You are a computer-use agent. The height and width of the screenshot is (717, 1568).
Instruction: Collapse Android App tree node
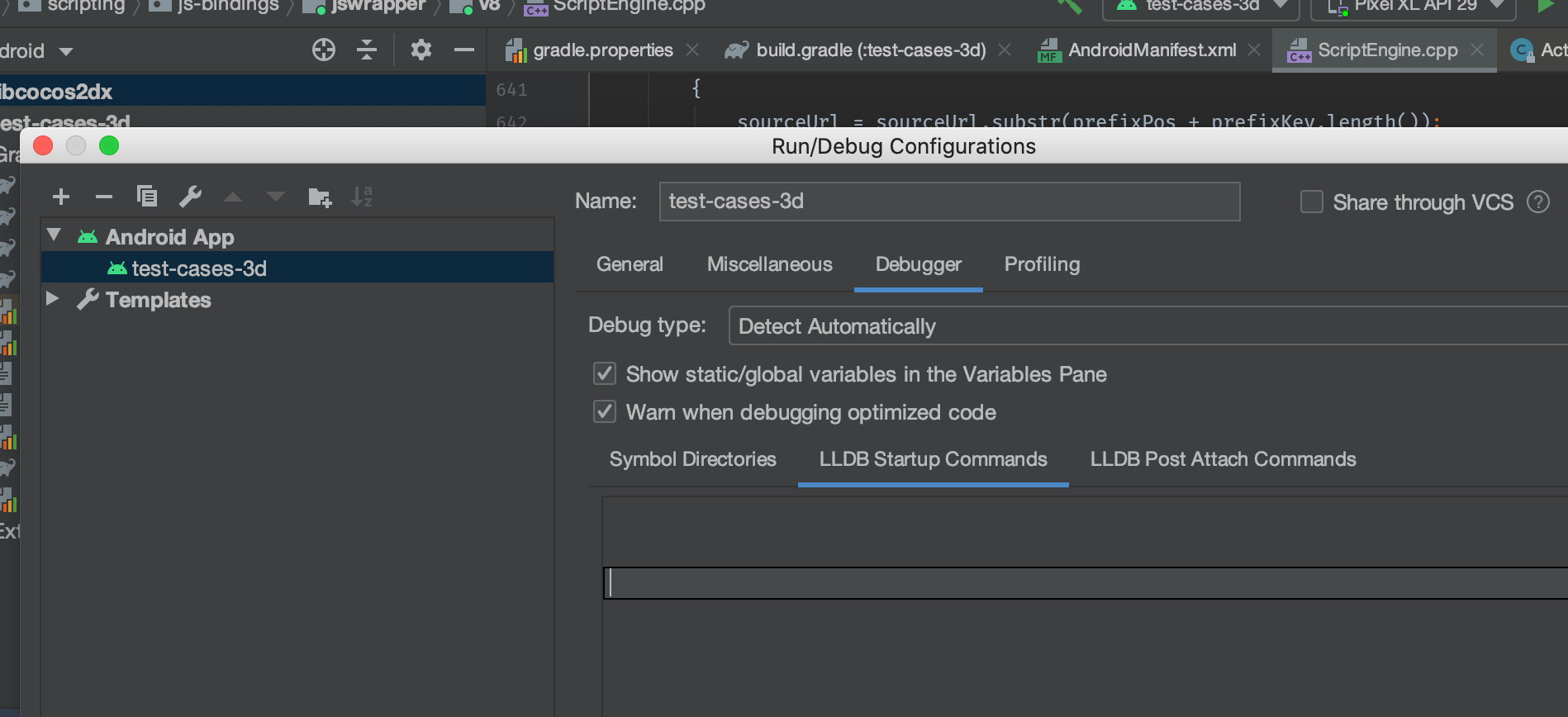[x=55, y=235]
